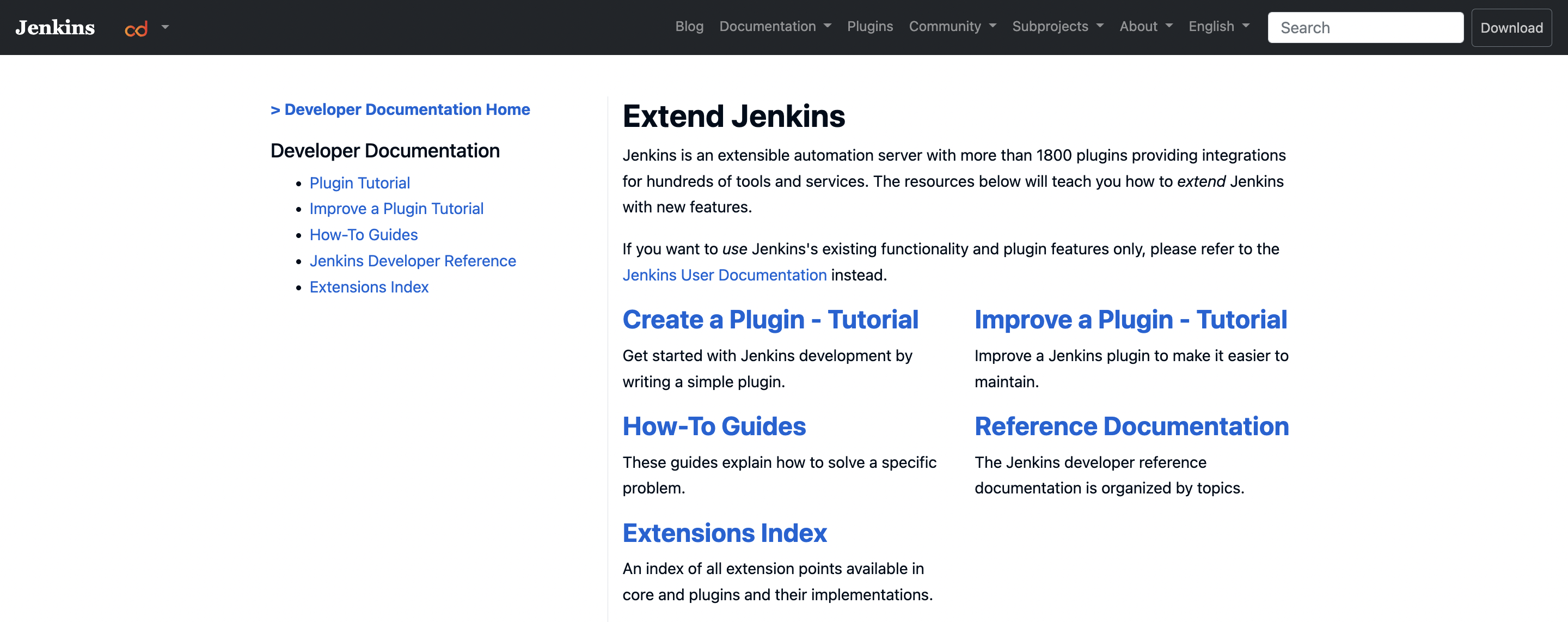
Task: Open the Plugins nav item
Action: click(x=869, y=27)
